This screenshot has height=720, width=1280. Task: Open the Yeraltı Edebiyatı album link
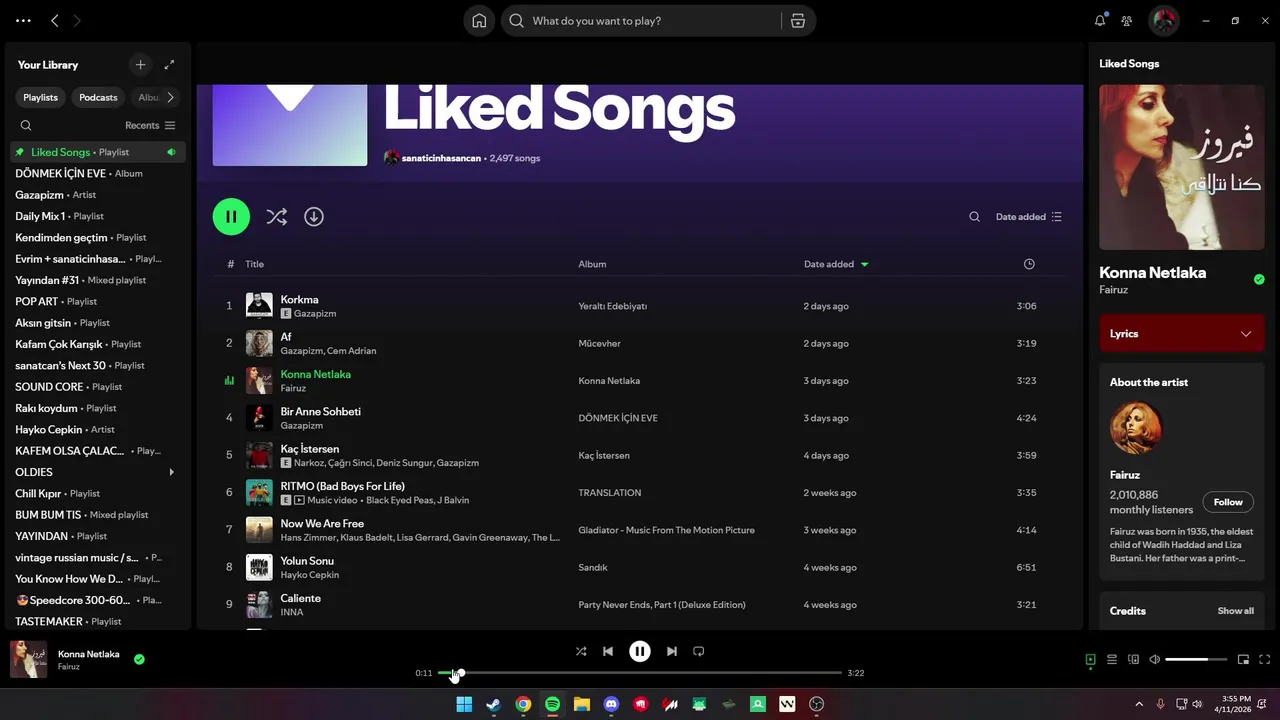[612, 306]
